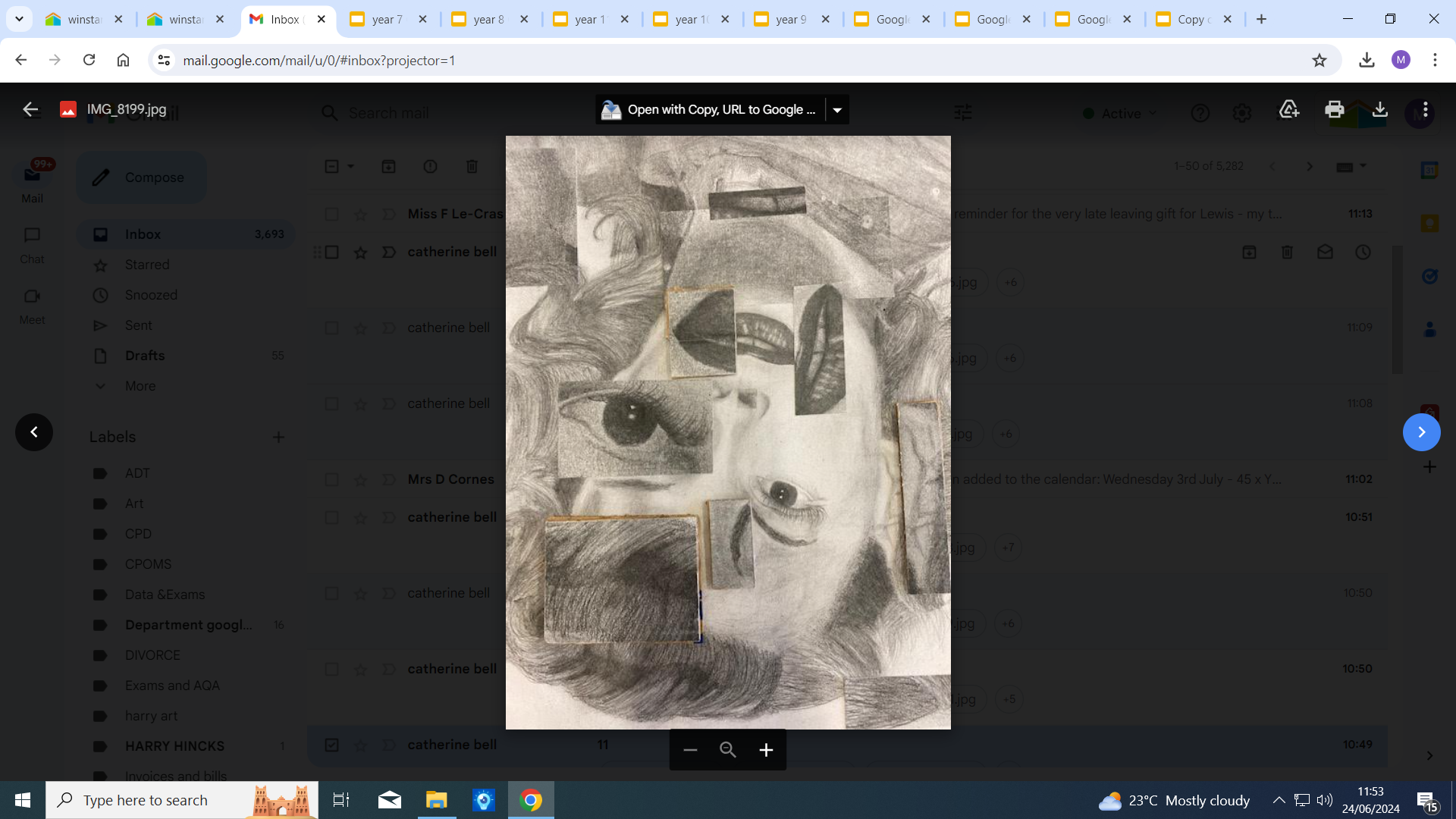This screenshot has width=1456, height=819.
Task: Open the Exams and AQA label
Action: coord(172,686)
